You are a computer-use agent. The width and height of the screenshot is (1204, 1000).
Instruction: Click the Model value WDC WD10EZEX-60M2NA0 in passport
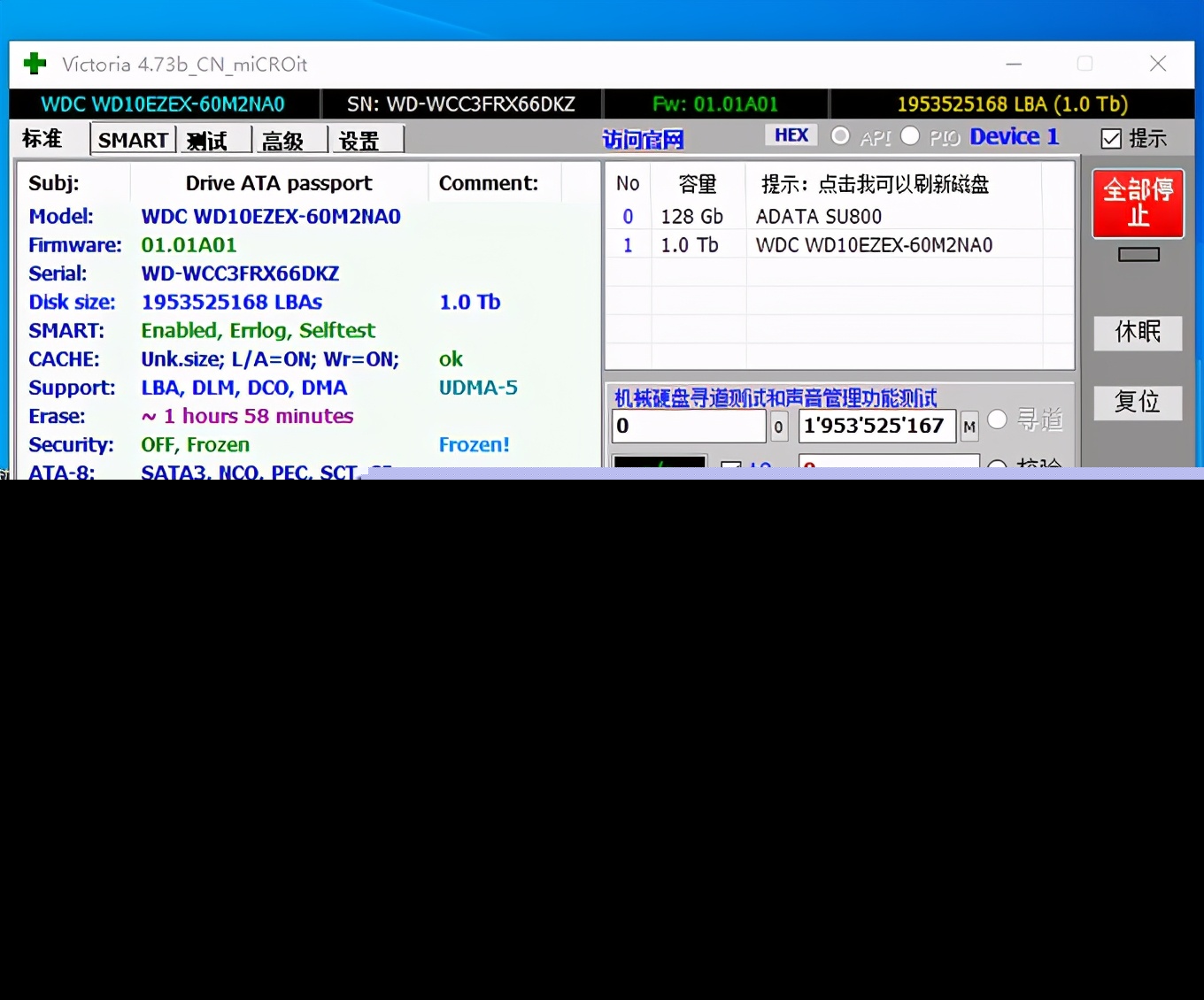point(271,216)
